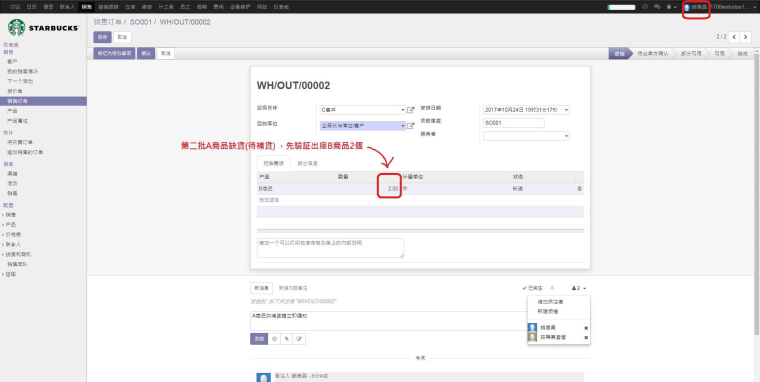Insert emoji via smiley icon below message
This screenshot has width=760, height=382.
pyautogui.click(x=274, y=339)
